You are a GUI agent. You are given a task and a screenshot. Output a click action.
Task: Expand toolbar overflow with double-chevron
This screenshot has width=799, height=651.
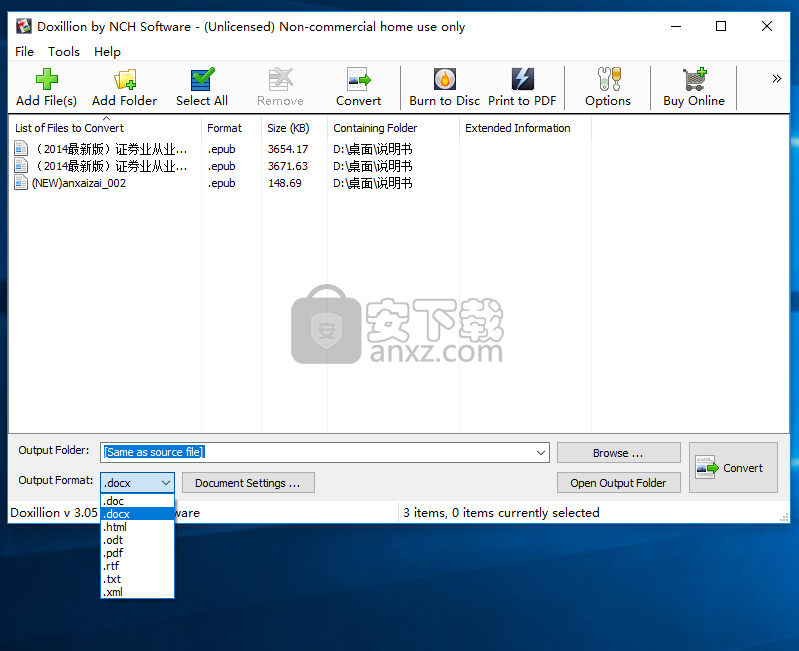coord(776,78)
